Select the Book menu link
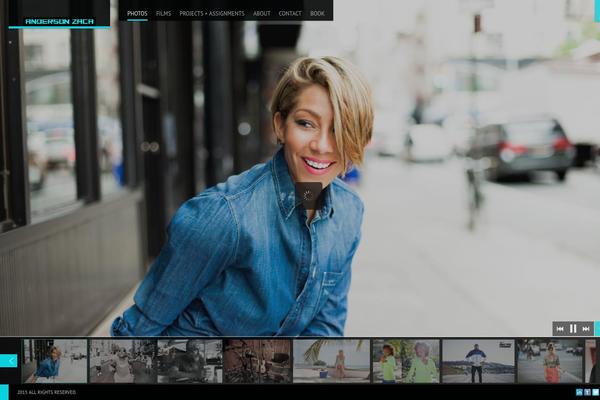 [x=317, y=13]
